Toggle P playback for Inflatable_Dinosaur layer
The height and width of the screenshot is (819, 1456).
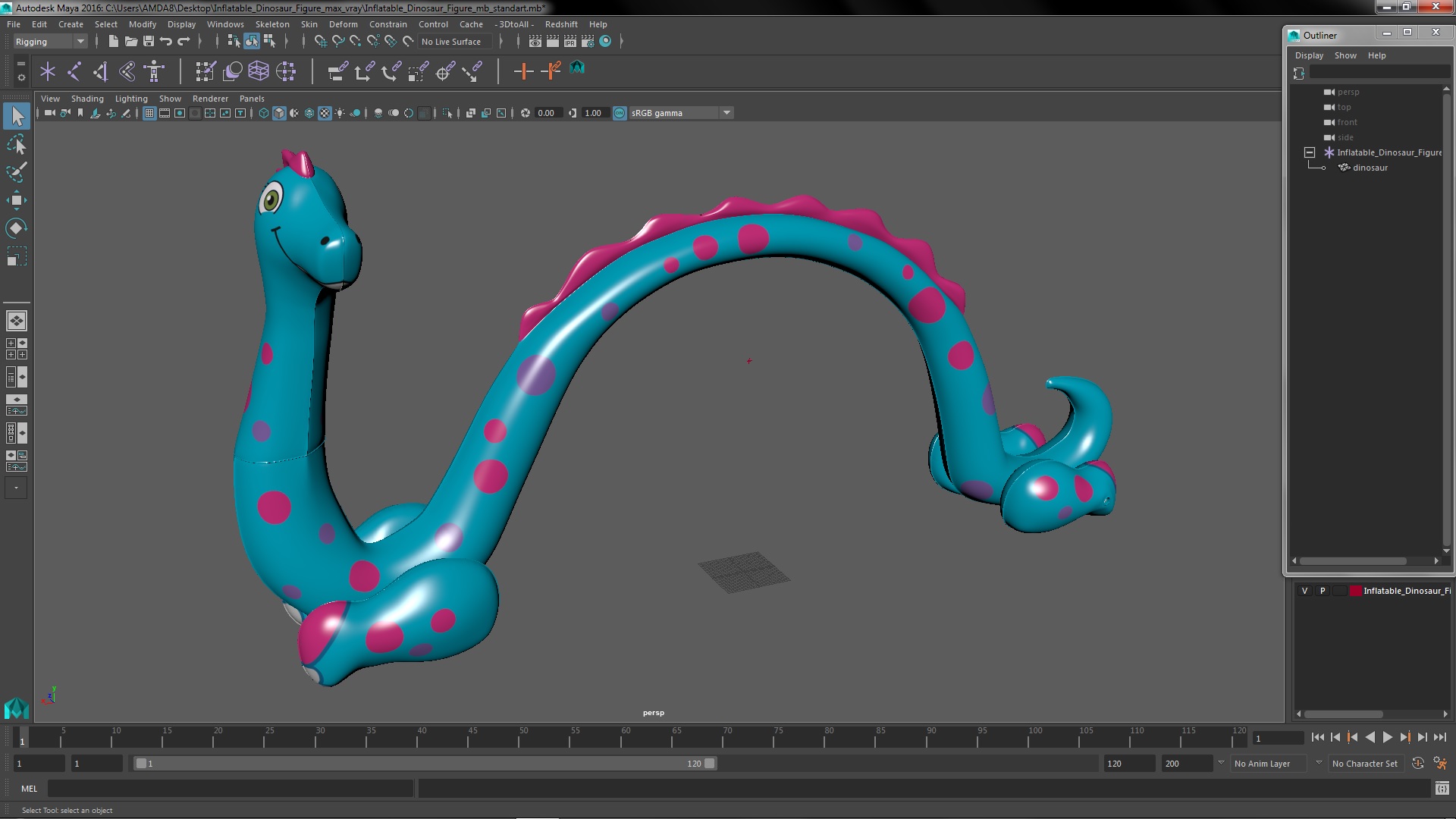(x=1323, y=591)
